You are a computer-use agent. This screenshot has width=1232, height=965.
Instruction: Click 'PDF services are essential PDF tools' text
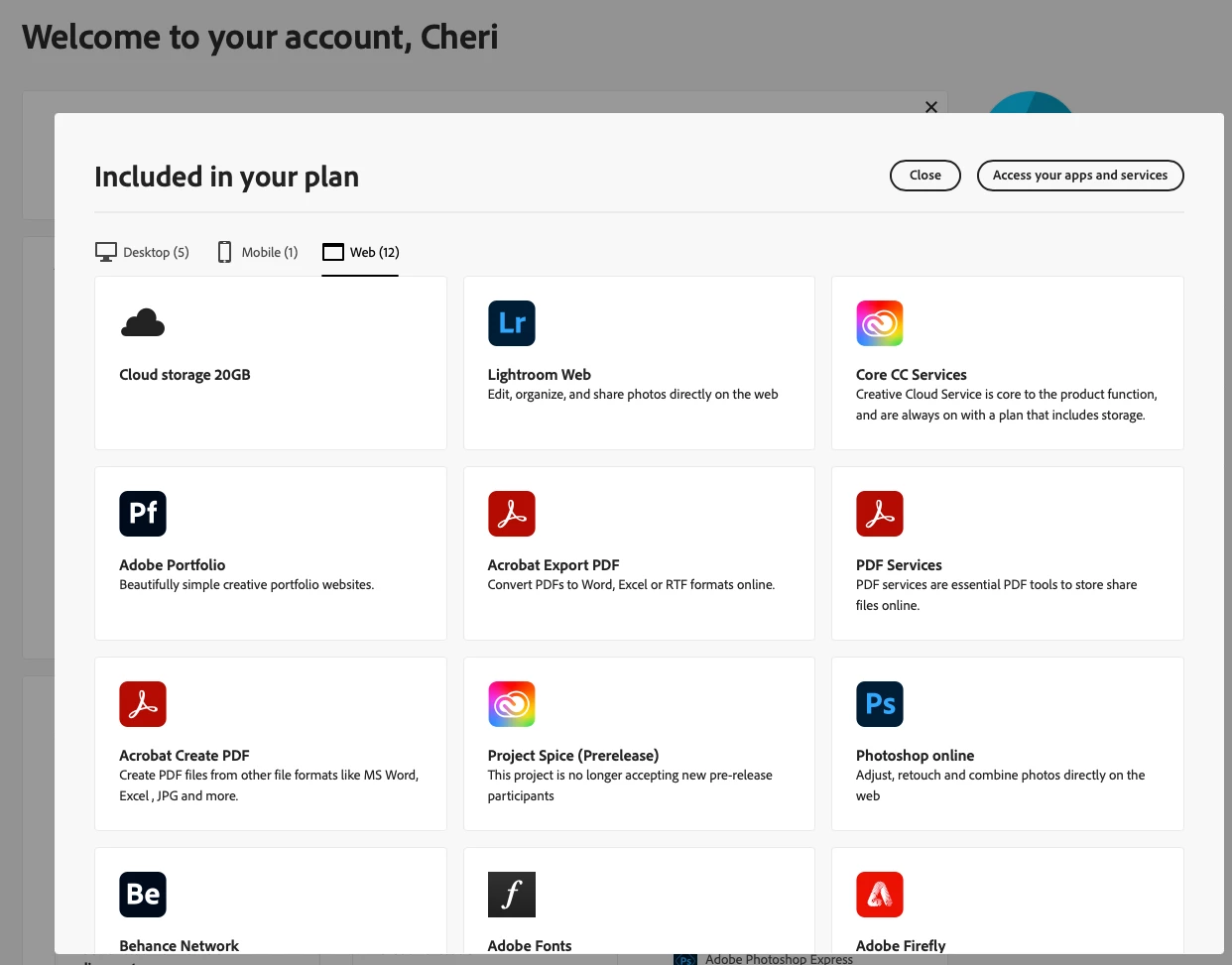click(x=997, y=595)
